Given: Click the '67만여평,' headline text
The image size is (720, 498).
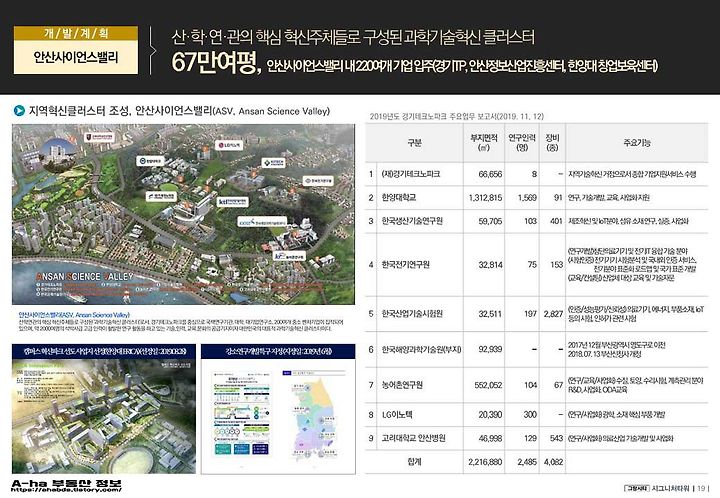Looking at the screenshot, I should tap(216, 62).
